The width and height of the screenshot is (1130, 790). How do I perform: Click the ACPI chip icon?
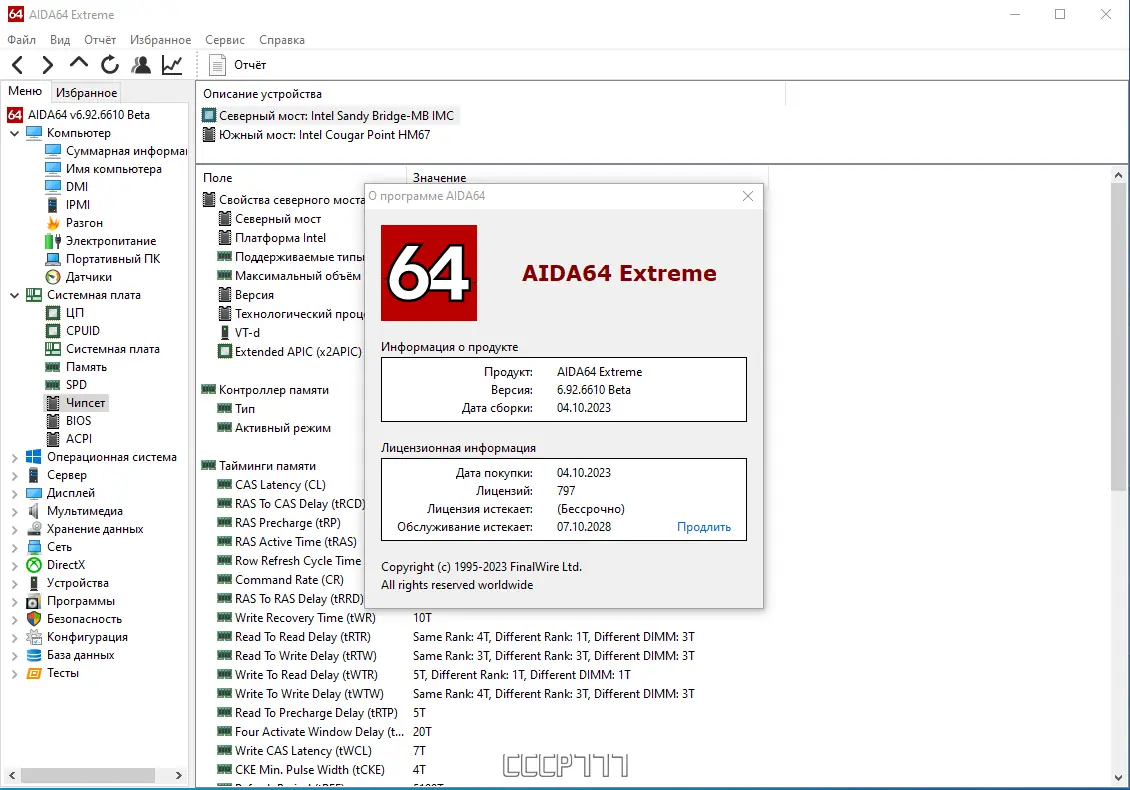coord(53,439)
